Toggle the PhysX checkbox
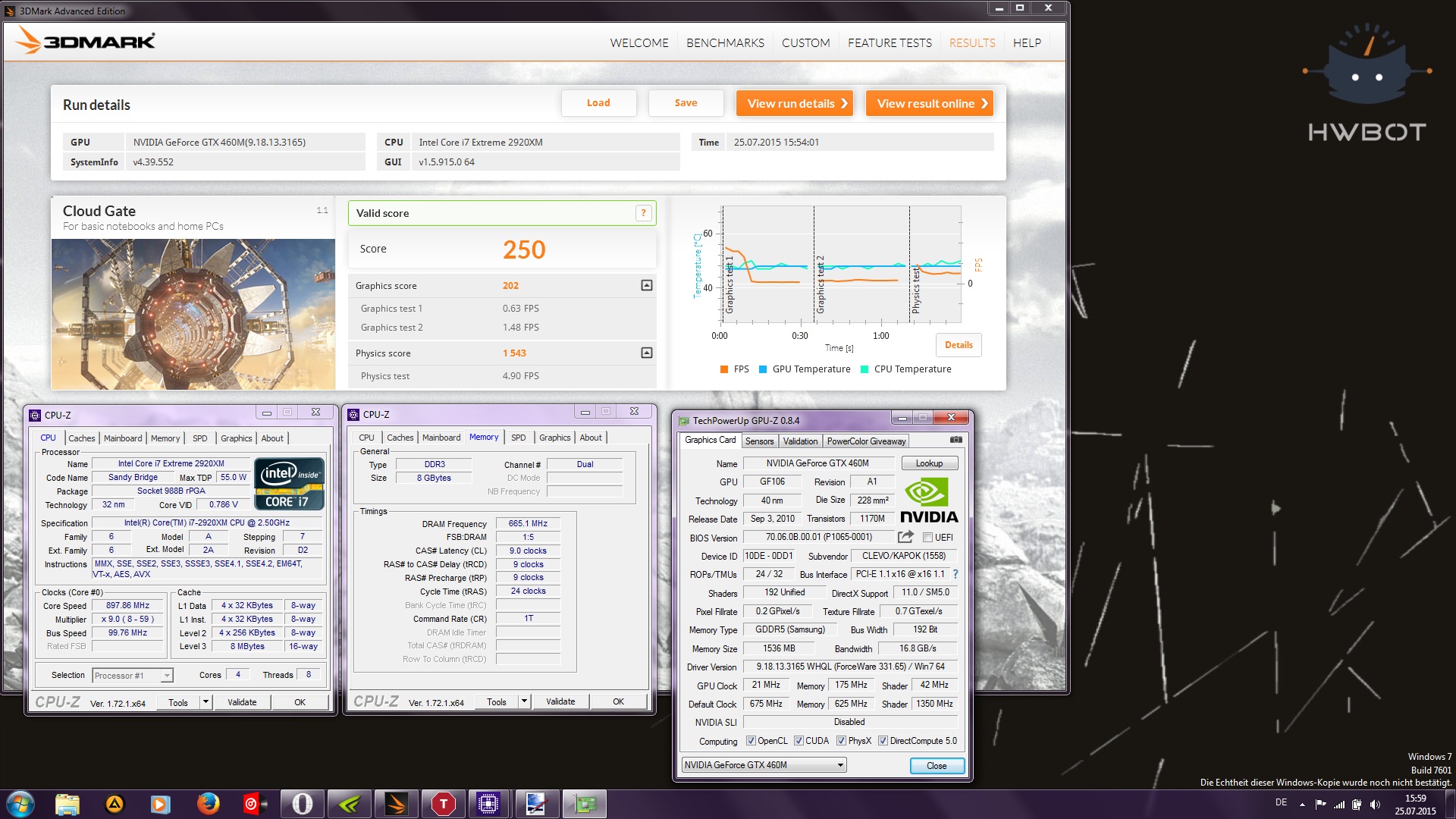This screenshot has height=819, width=1456. [841, 741]
